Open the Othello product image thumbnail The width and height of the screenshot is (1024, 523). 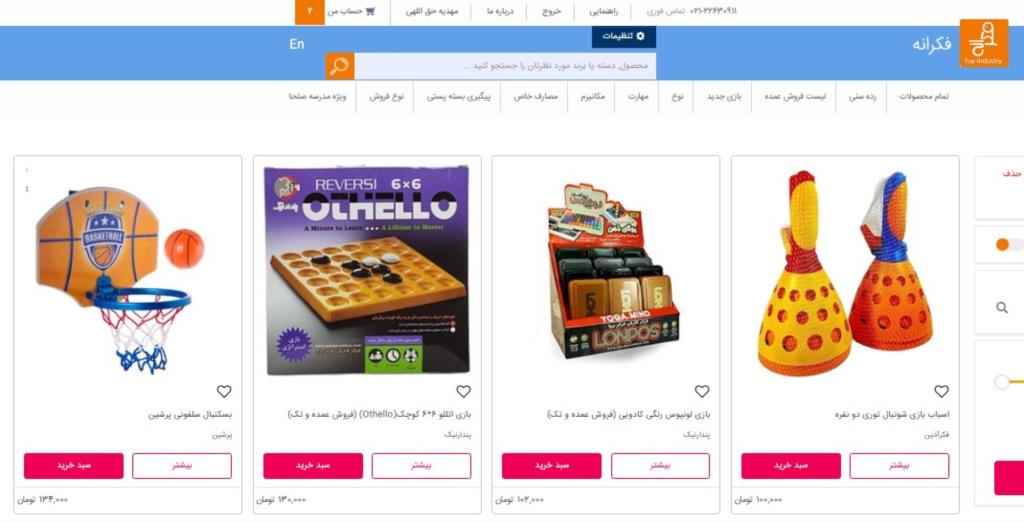click(x=366, y=270)
